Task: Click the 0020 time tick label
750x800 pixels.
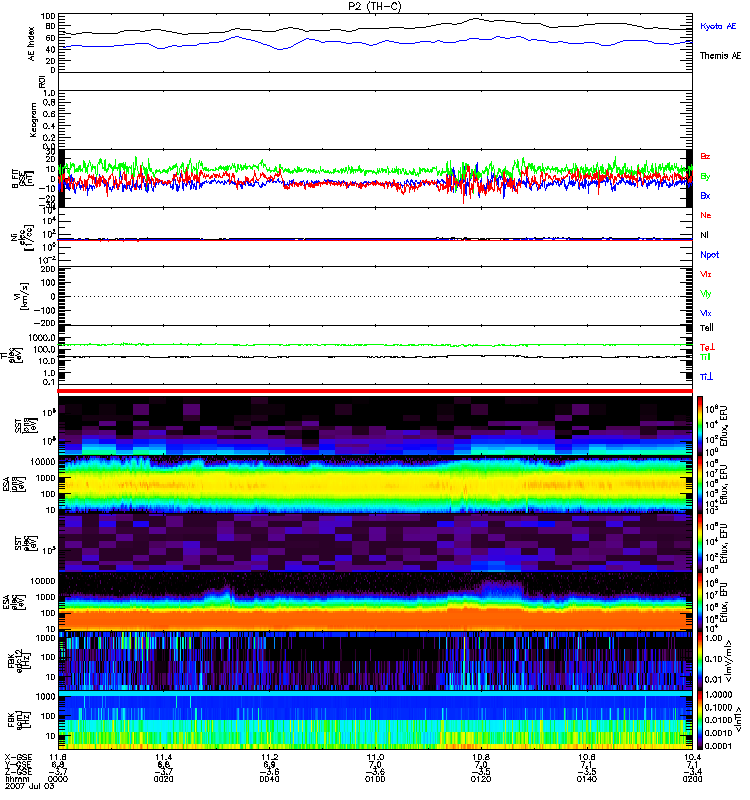Action: (x=164, y=779)
